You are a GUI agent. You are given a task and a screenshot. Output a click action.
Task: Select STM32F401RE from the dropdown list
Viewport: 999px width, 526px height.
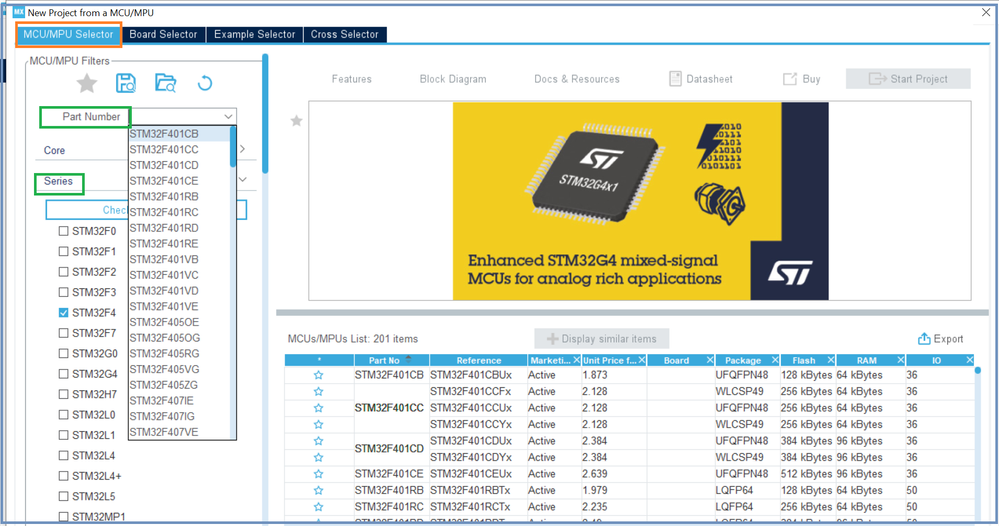[180, 244]
